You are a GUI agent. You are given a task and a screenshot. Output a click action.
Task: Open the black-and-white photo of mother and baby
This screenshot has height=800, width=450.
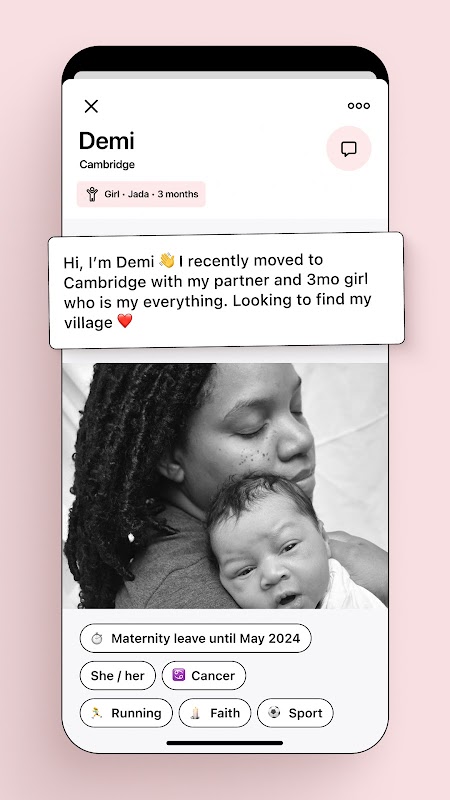pyautogui.click(x=225, y=486)
